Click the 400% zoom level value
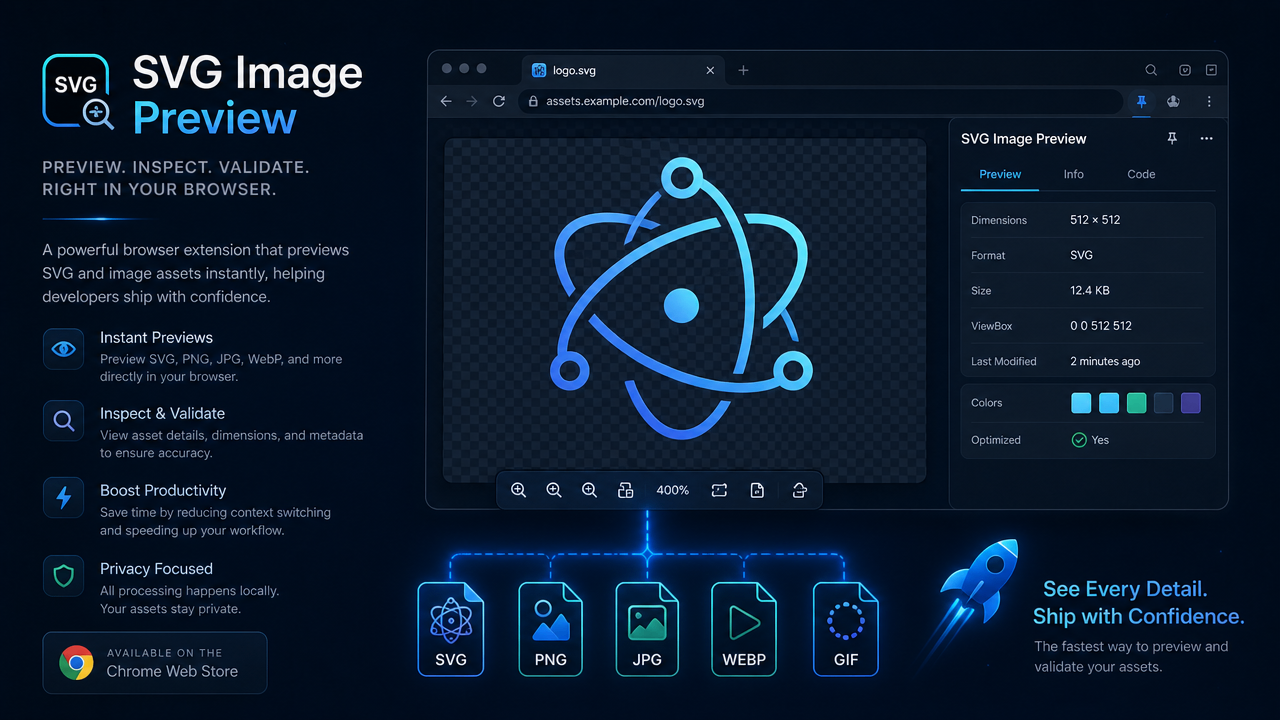 coord(673,490)
